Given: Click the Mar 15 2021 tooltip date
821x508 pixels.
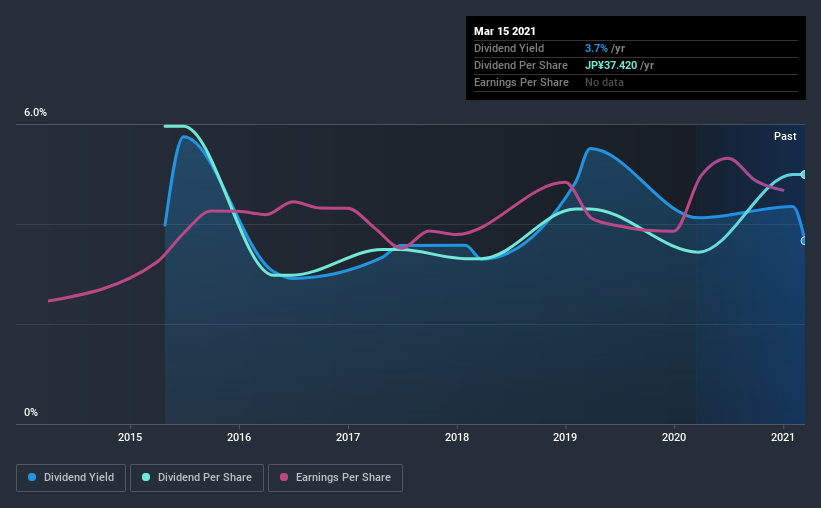Looking at the screenshot, I should pyautogui.click(x=505, y=31).
